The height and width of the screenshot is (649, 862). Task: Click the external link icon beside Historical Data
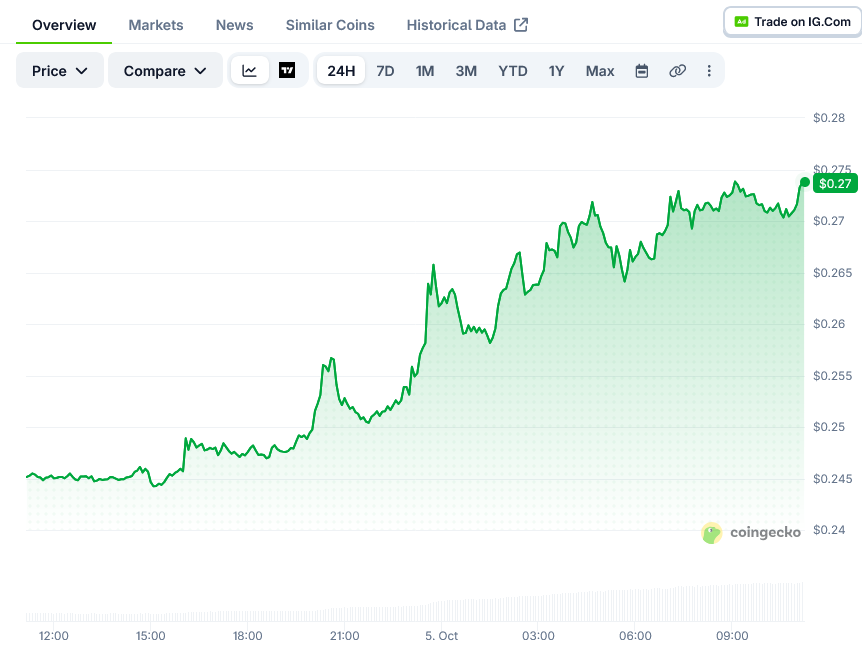[521, 25]
